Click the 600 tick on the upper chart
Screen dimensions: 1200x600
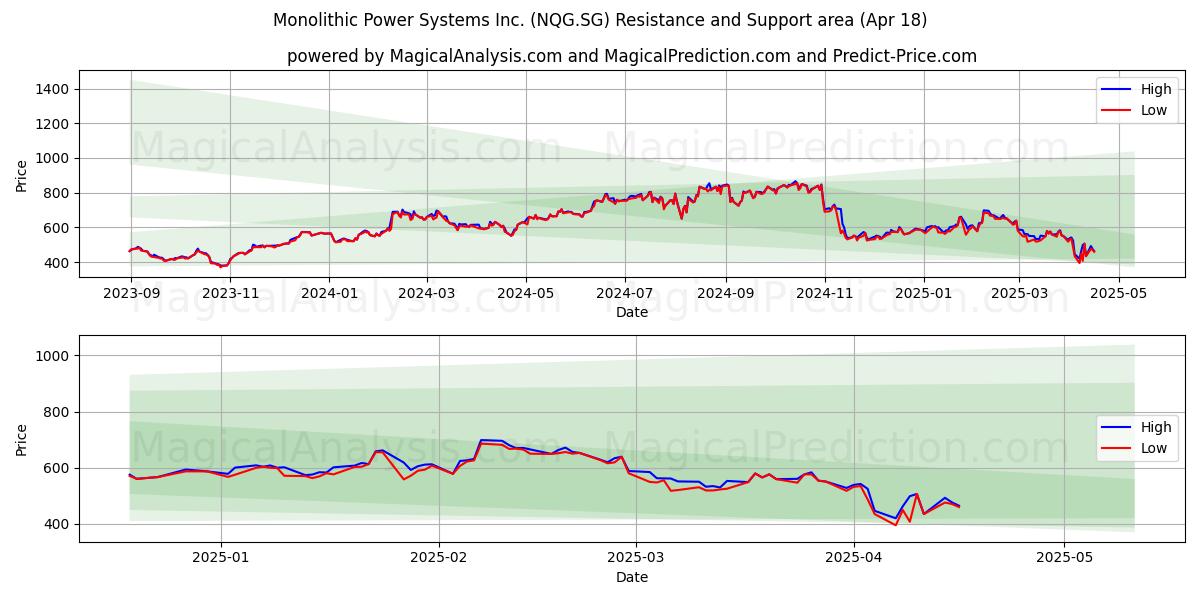click(x=55, y=228)
